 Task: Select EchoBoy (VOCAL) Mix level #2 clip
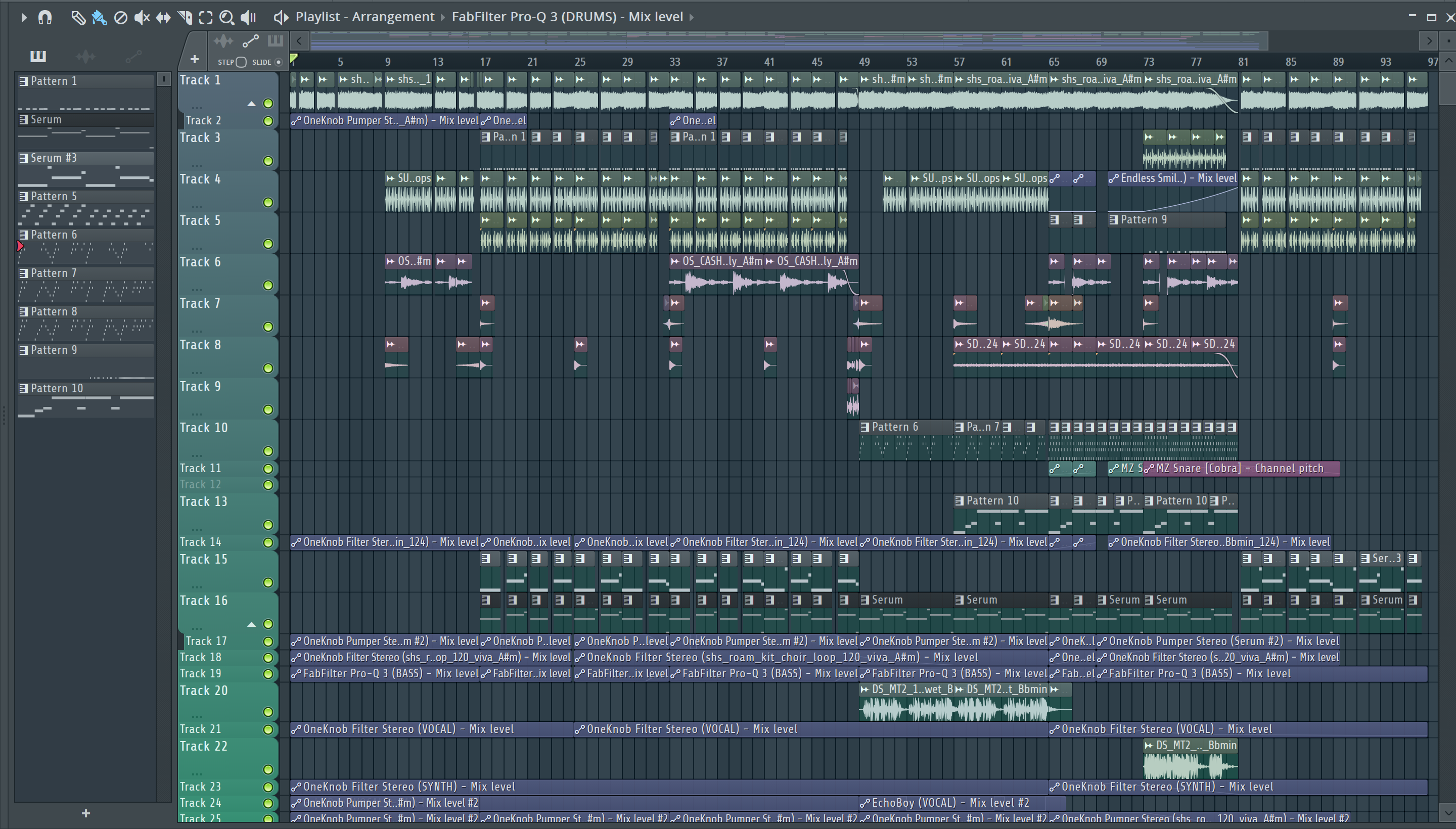tap(962, 803)
